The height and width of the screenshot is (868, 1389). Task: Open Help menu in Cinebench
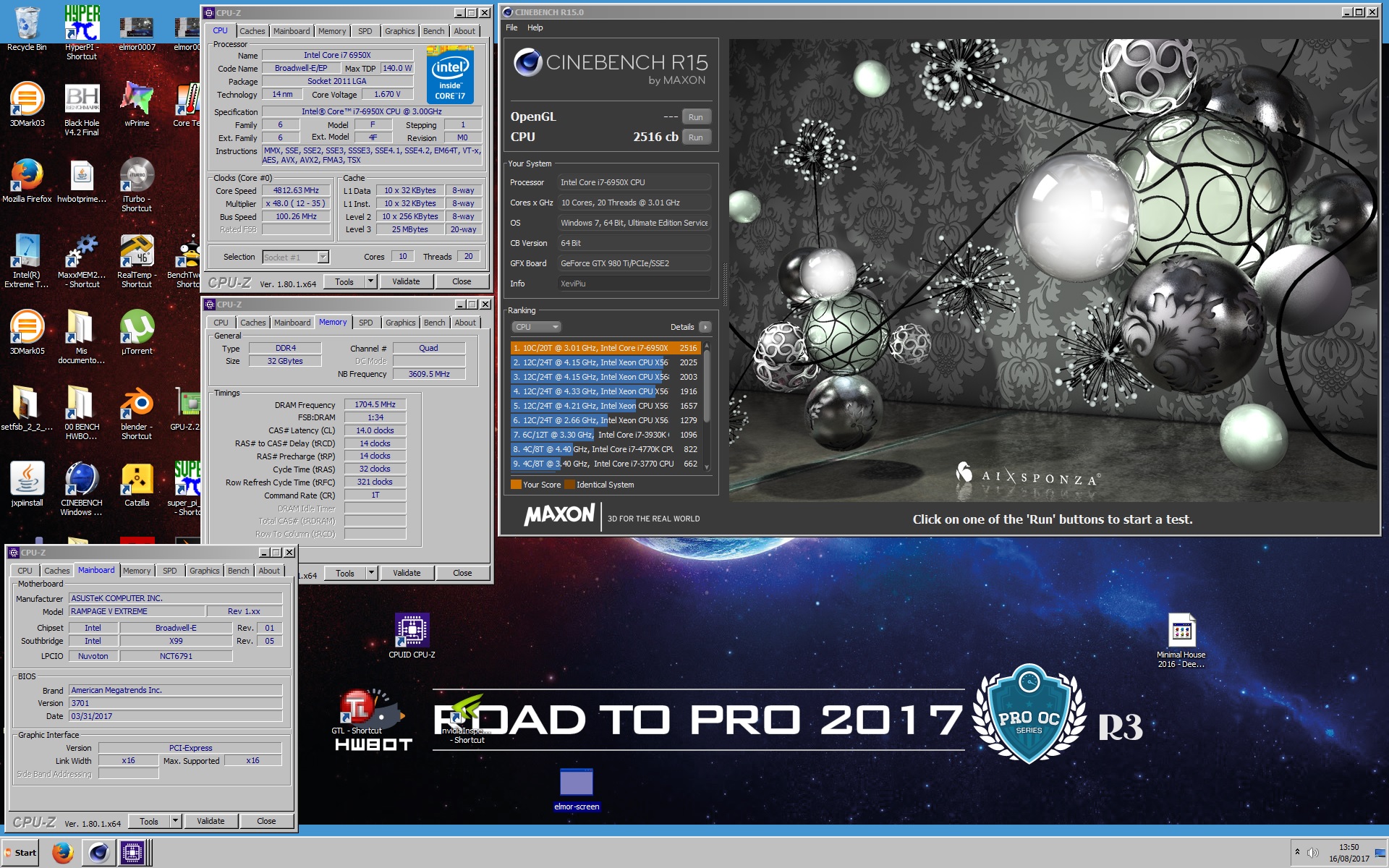(x=535, y=27)
